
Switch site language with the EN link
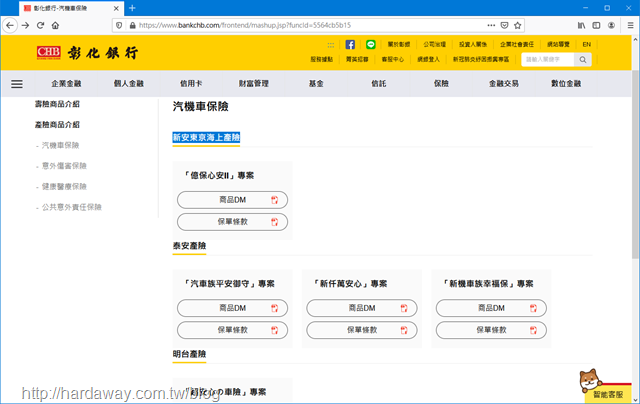tap(587, 44)
